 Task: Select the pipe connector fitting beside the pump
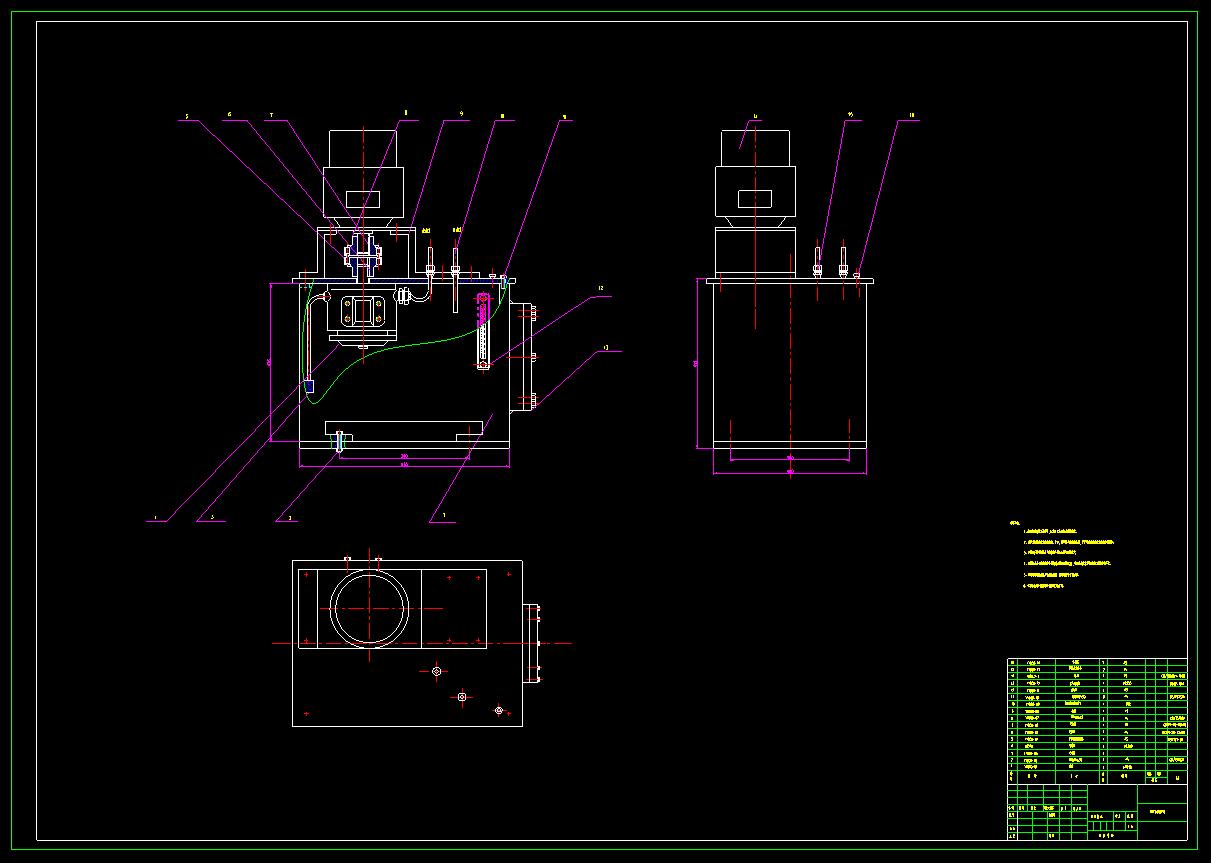pyautogui.click(x=405, y=295)
